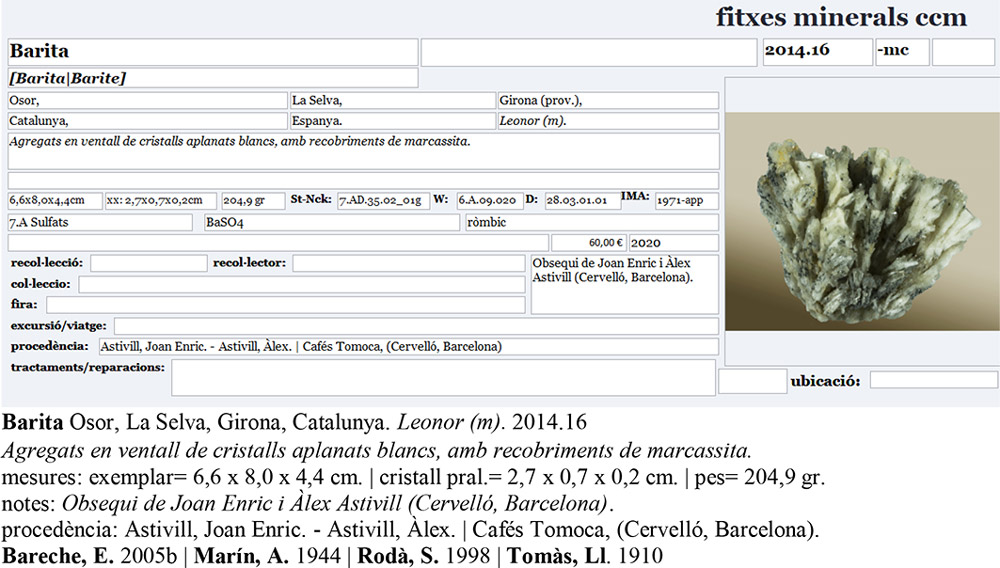
Task: Click the notes field Obsequi de Joan Enric
Action: [624, 284]
